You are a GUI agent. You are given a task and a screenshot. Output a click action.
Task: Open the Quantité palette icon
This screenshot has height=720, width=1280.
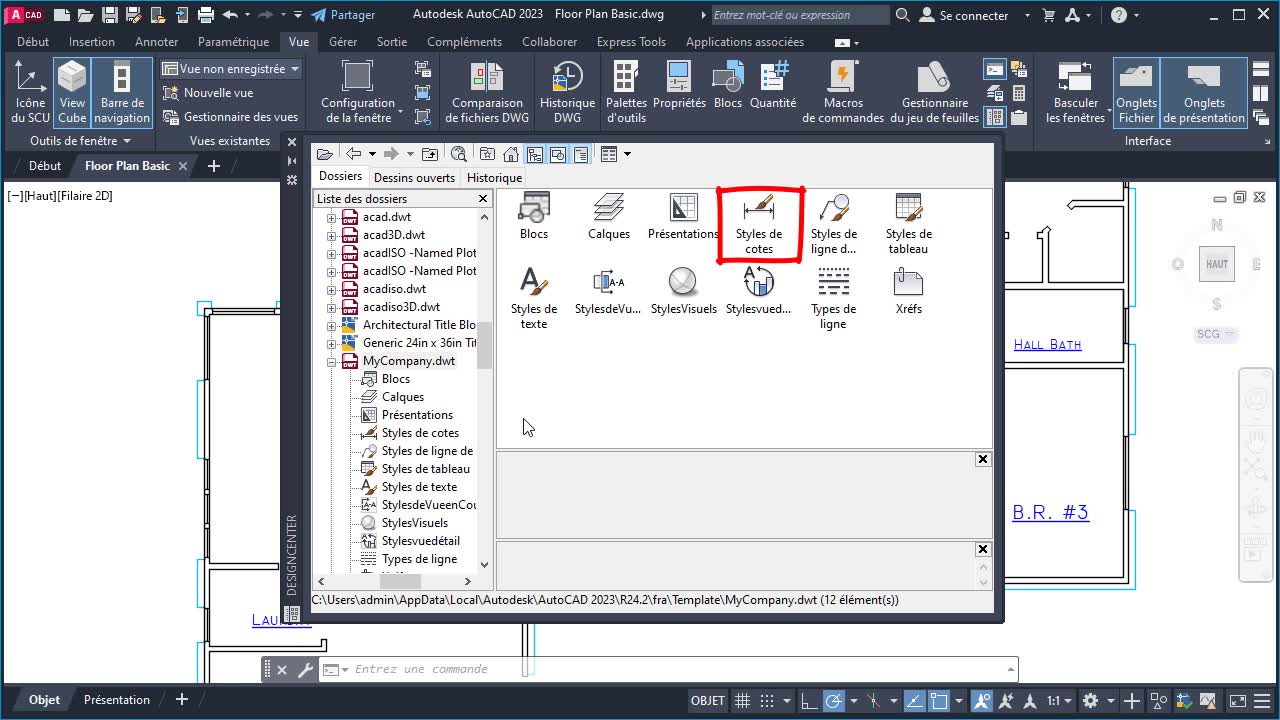click(773, 85)
